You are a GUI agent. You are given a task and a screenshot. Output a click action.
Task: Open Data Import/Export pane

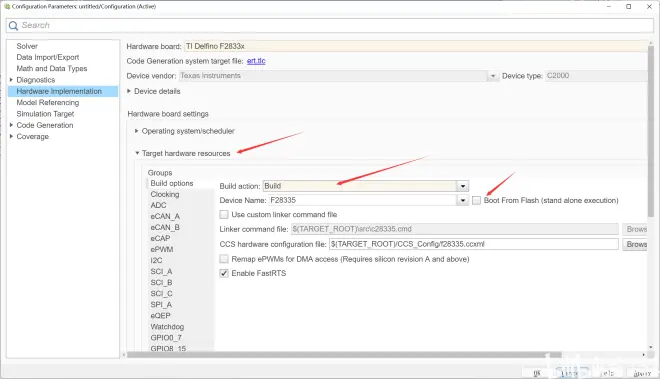(48, 57)
